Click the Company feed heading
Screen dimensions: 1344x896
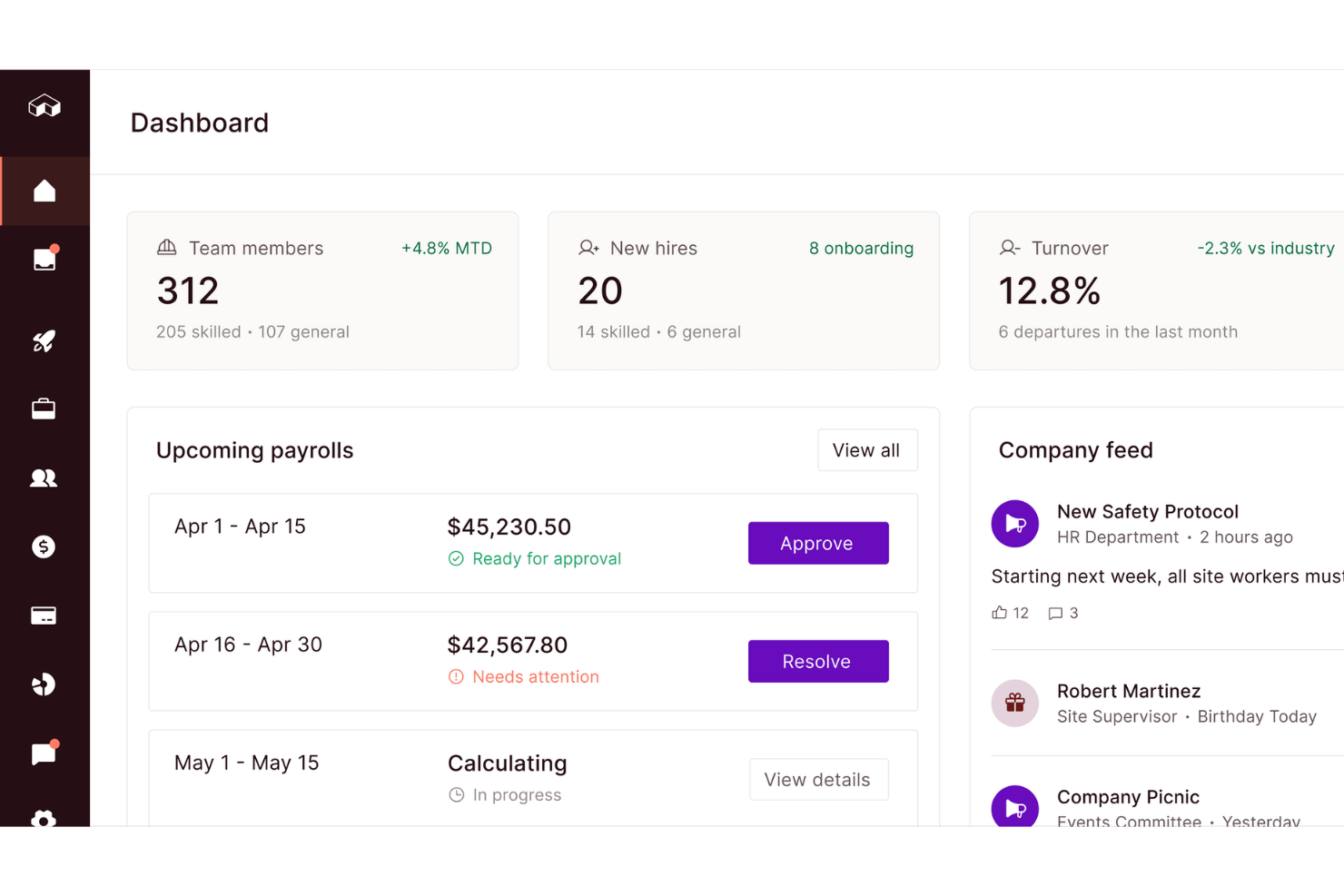point(1076,450)
